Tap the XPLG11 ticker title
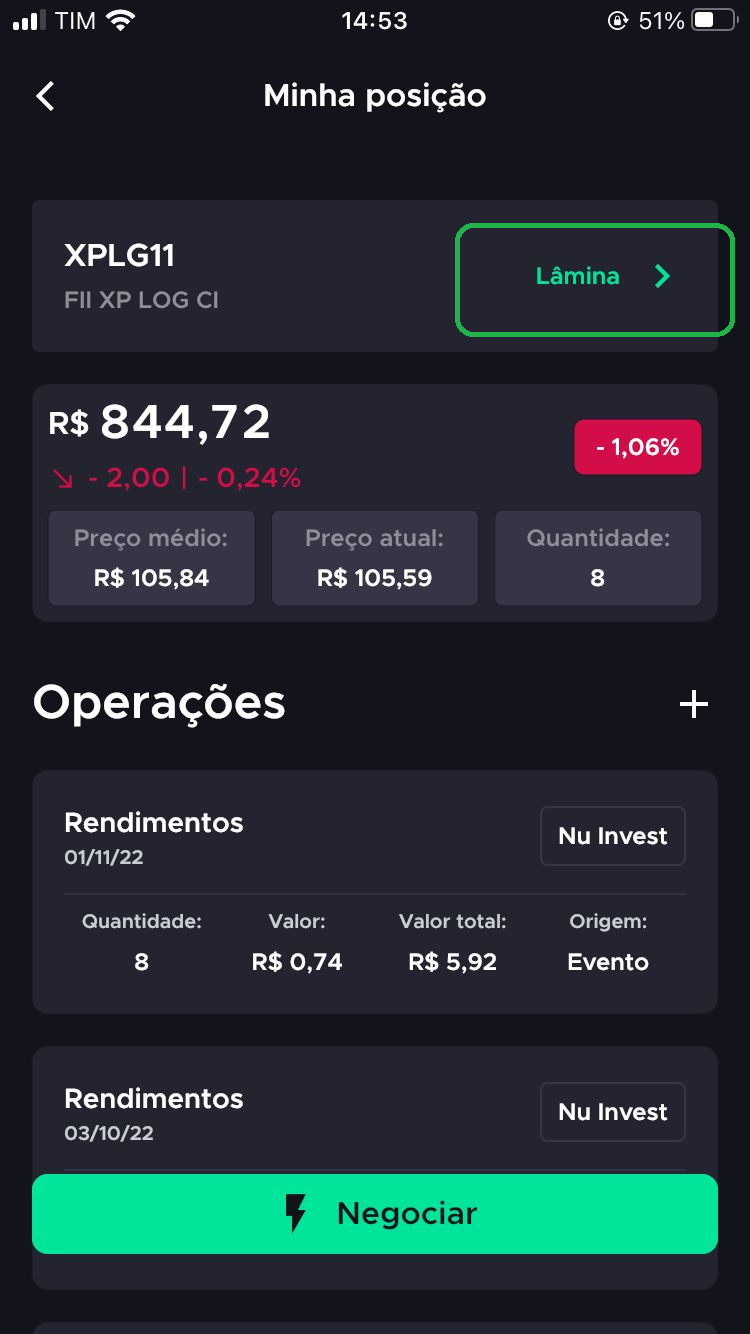The image size is (750, 1334). click(120, 256)
